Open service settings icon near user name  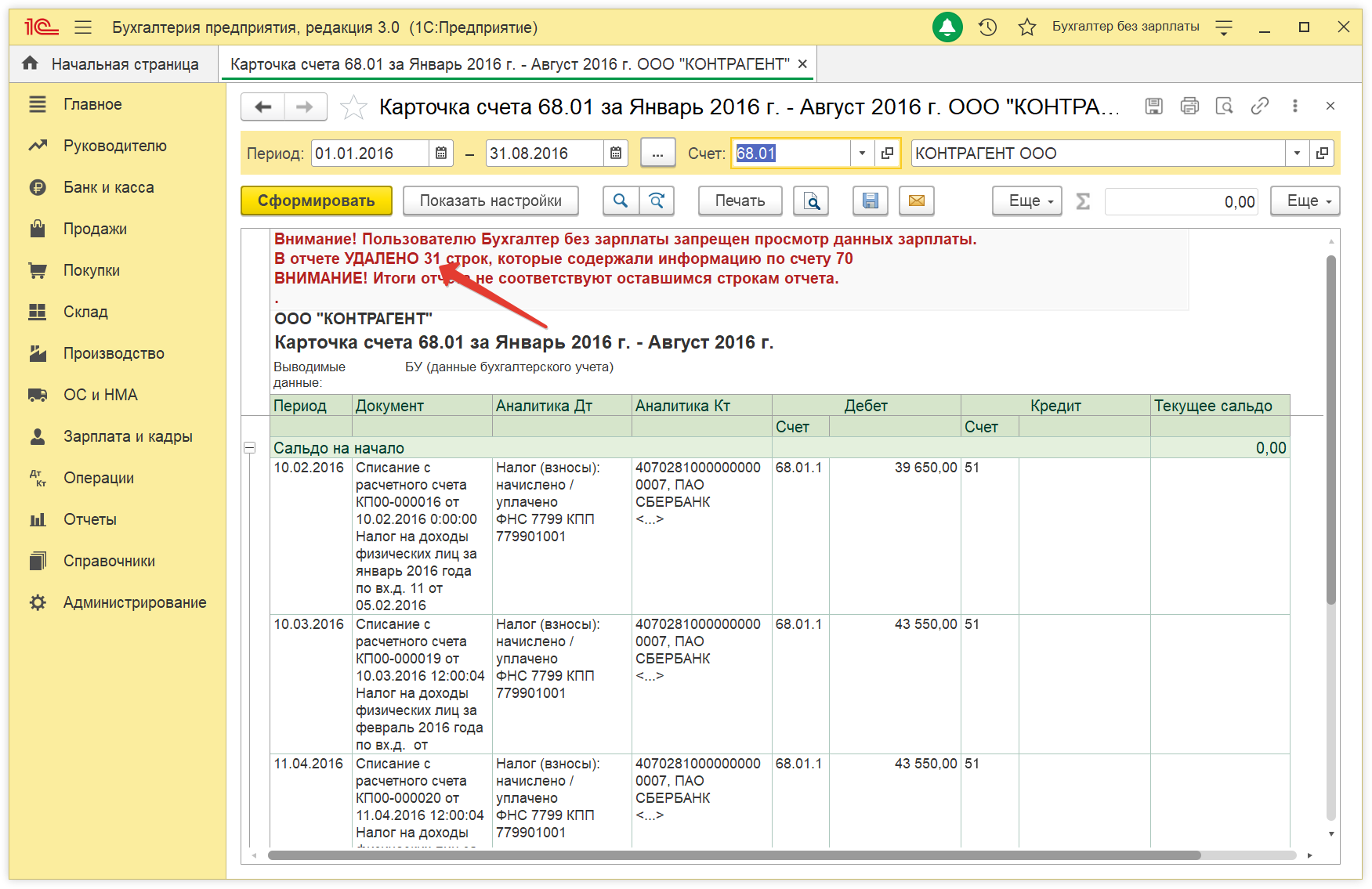pyautogui.click(x=1224, y=27)
